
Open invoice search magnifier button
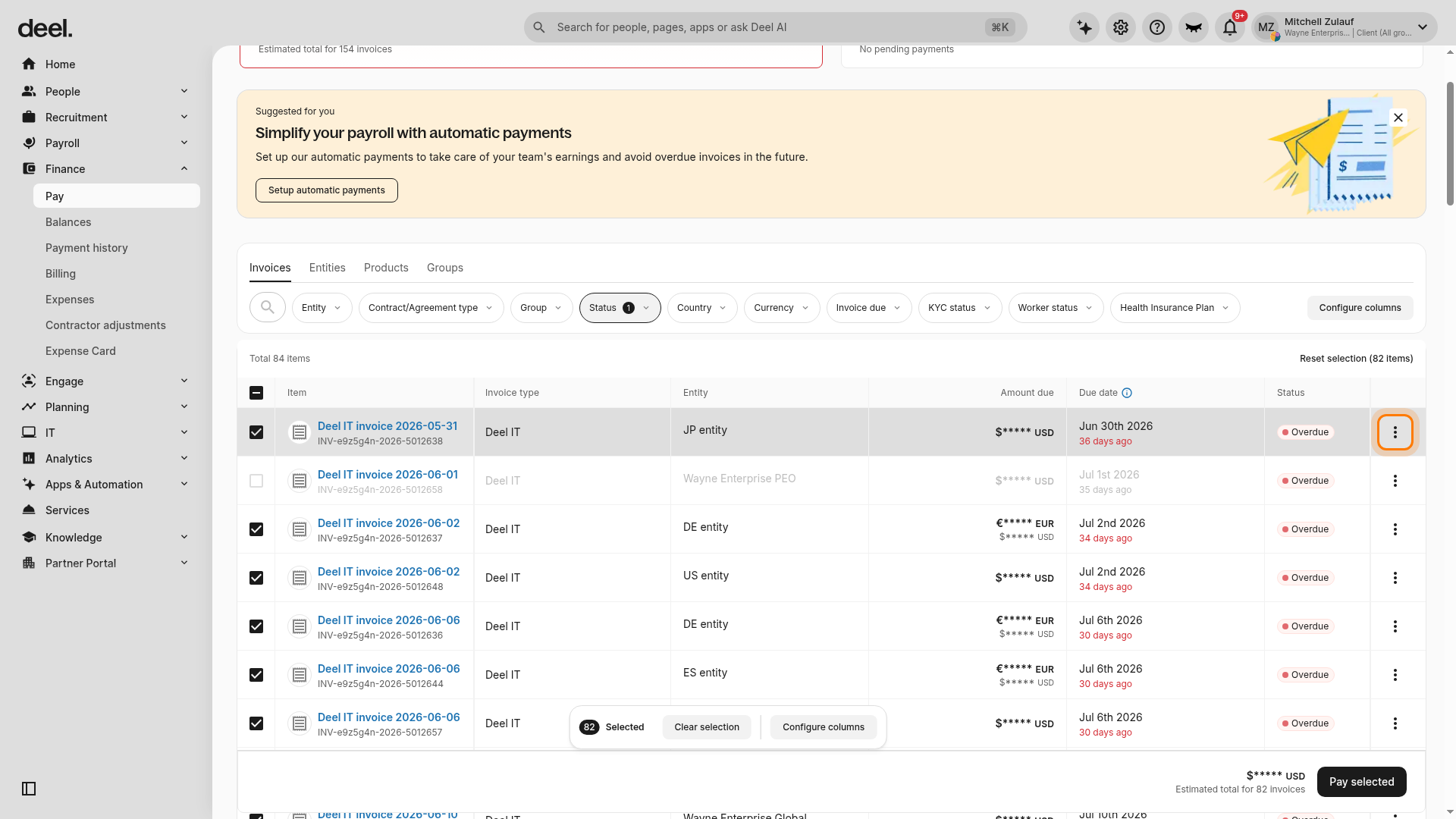click(268, 308)
